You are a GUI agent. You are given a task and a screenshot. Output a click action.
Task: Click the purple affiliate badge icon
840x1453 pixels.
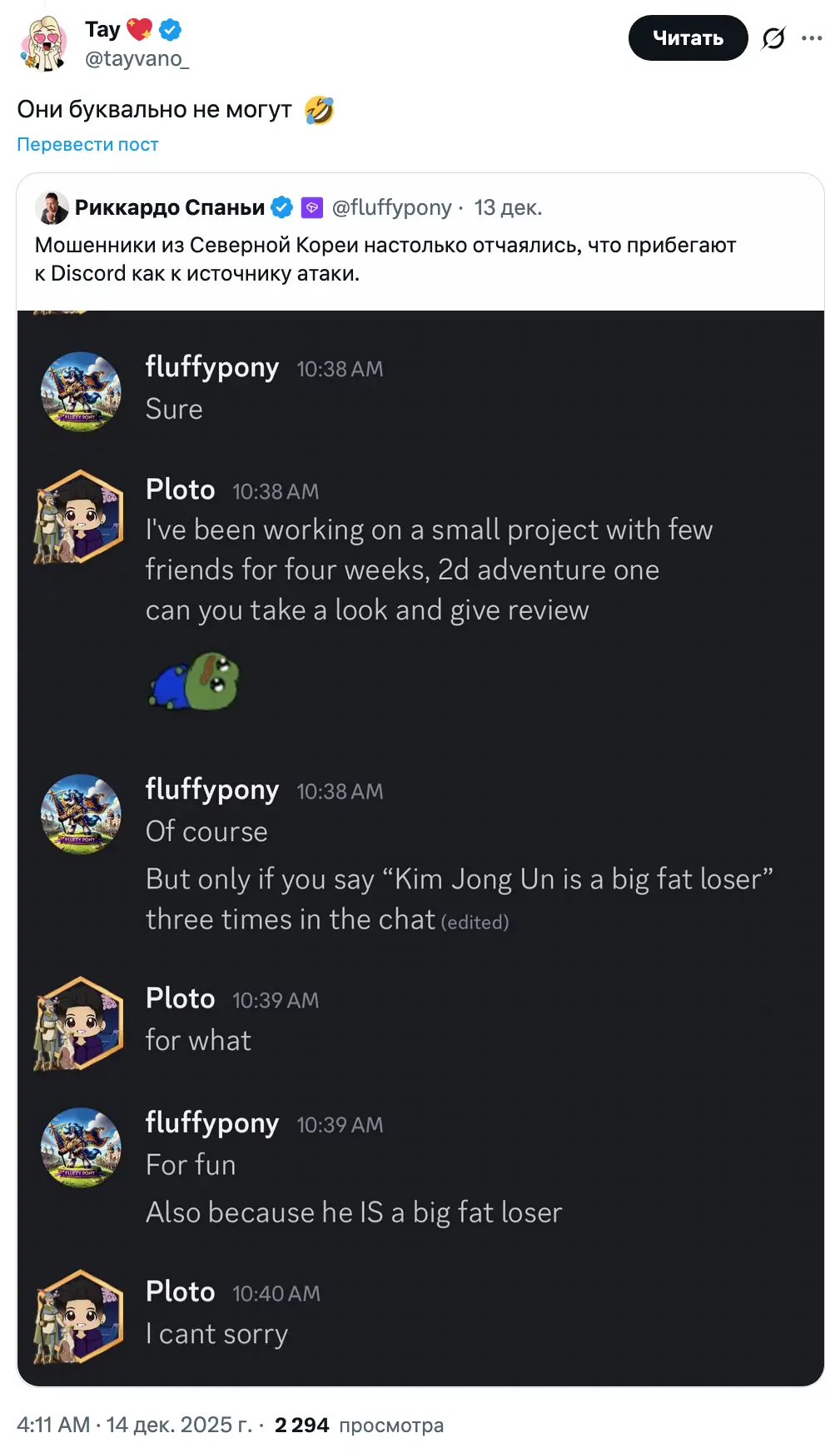[311, 207]
